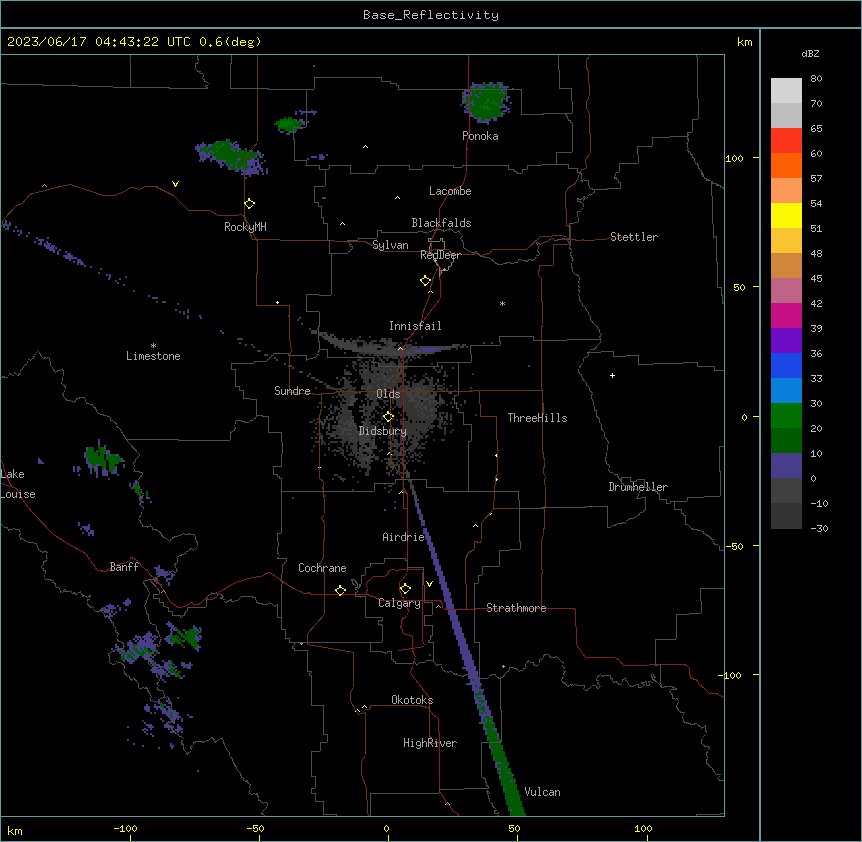Click the Innisfail city label

pos(415,326)
